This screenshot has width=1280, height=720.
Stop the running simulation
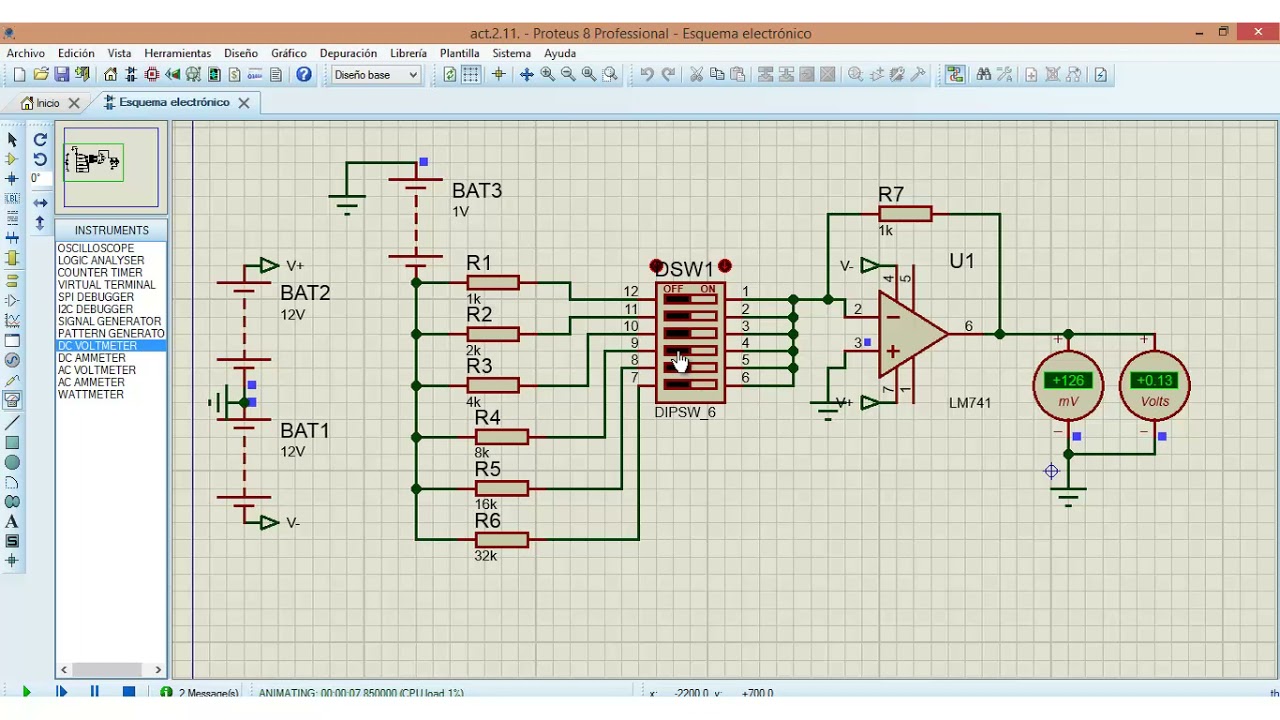point(129,692)
